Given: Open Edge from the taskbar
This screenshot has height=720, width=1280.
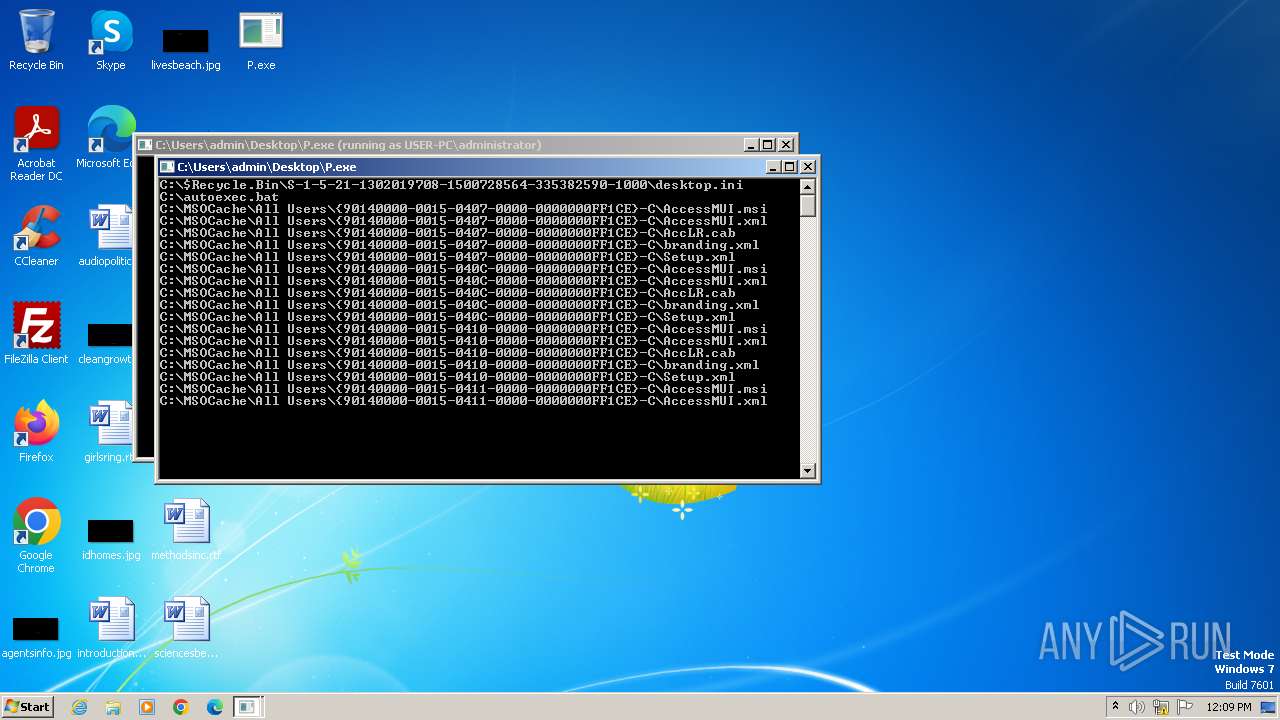Looking at the screenshot, I should point(215,707).
